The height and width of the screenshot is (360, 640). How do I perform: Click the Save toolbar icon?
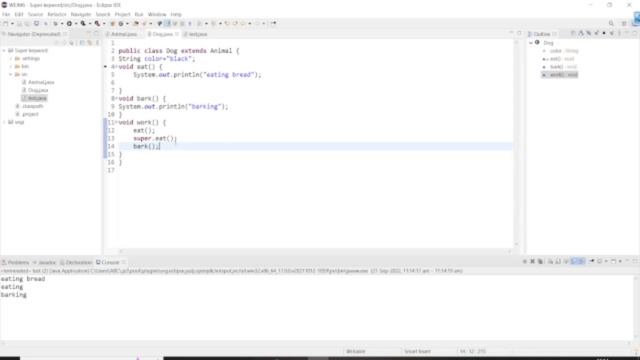click(x=19, y=24)
